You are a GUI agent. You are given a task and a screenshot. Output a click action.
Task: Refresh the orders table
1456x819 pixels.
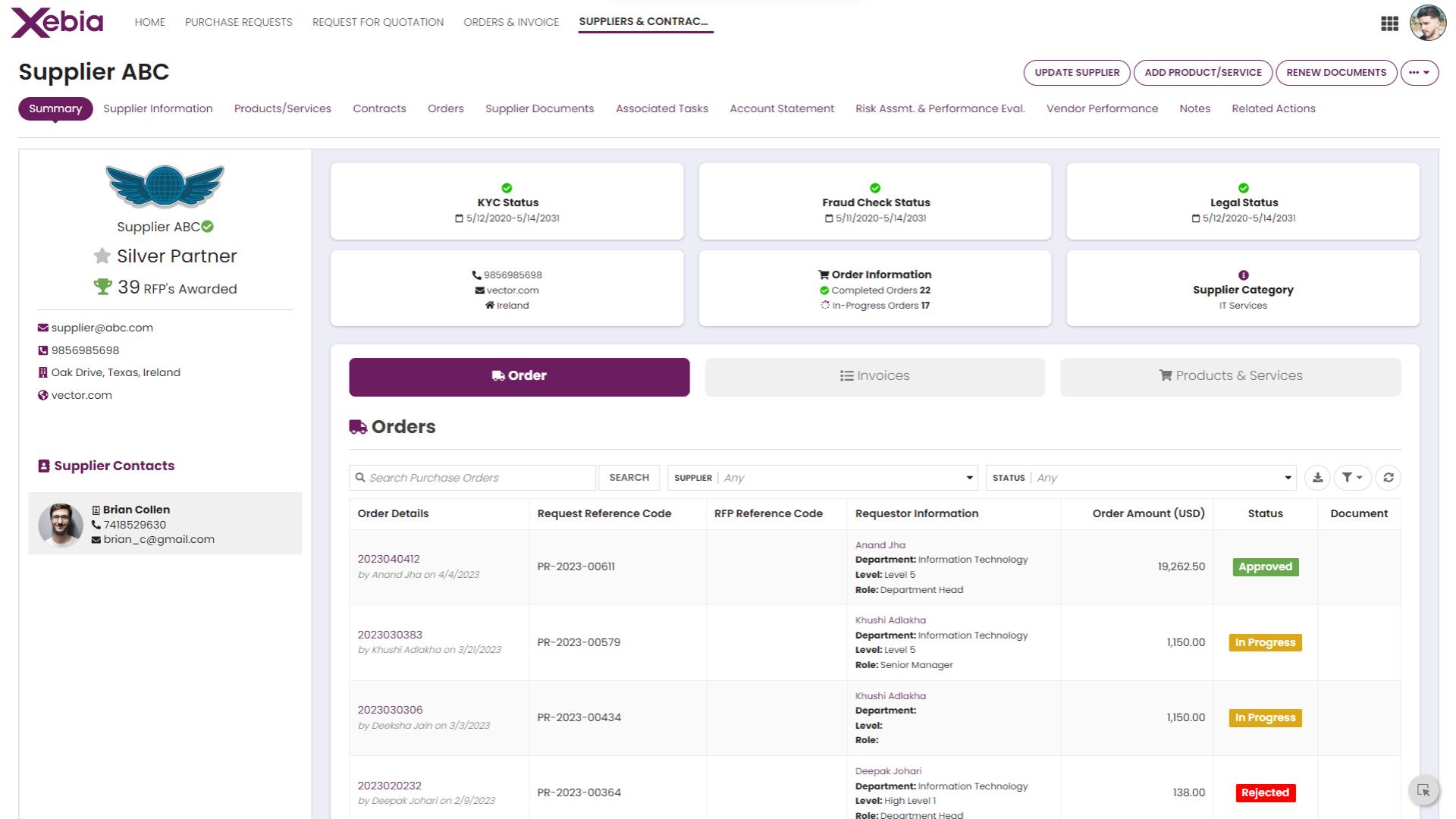[x=1388, y=478]
